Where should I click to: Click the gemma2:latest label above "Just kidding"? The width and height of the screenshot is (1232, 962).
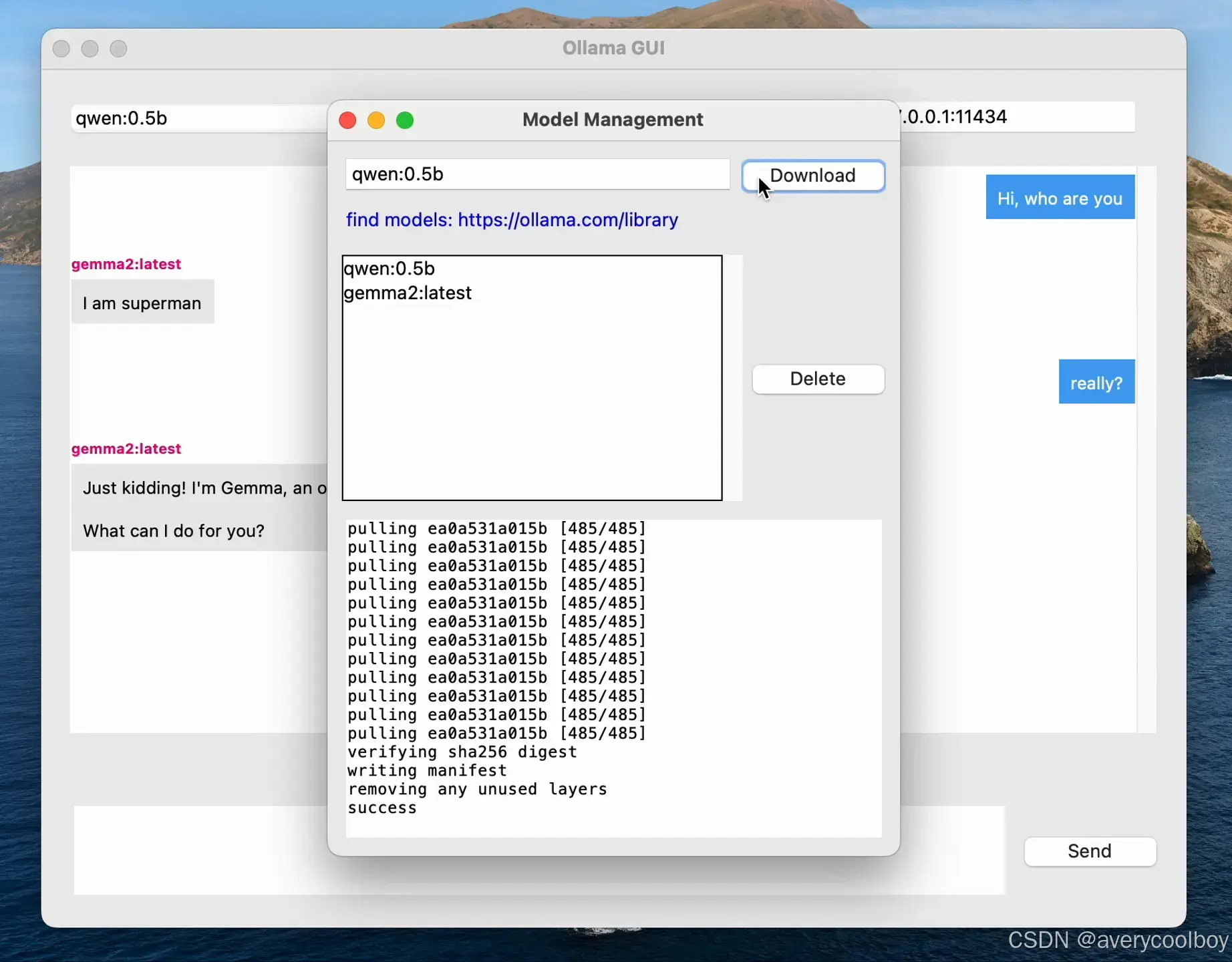[126, 448]
